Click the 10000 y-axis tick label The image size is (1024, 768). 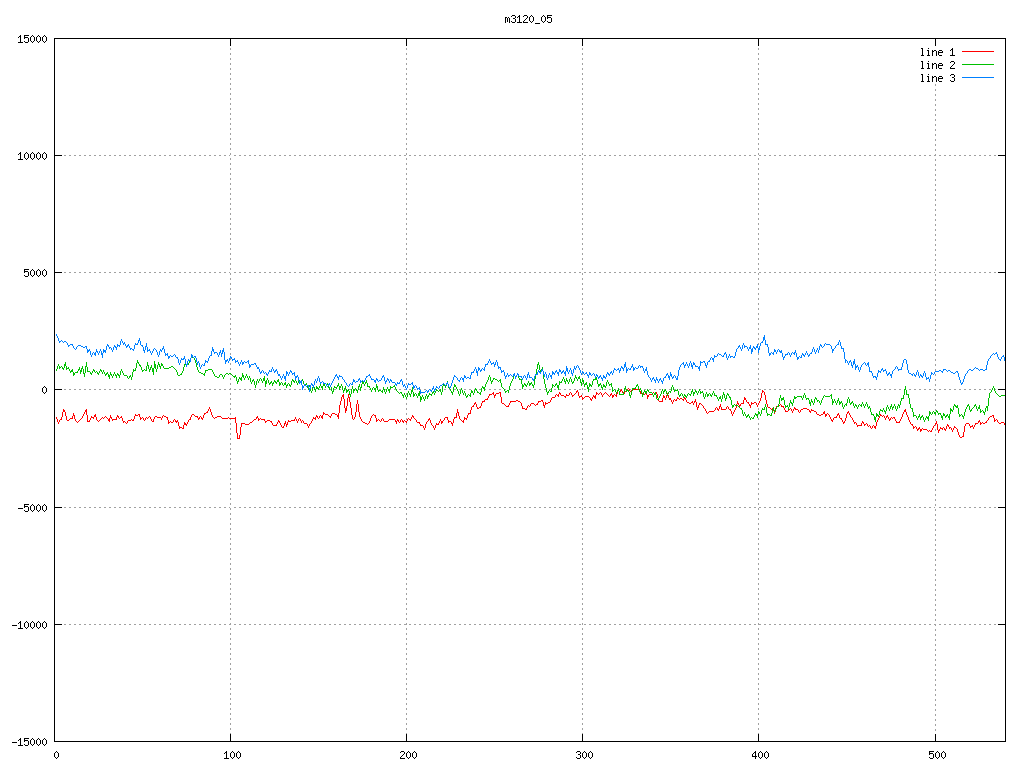32,156
